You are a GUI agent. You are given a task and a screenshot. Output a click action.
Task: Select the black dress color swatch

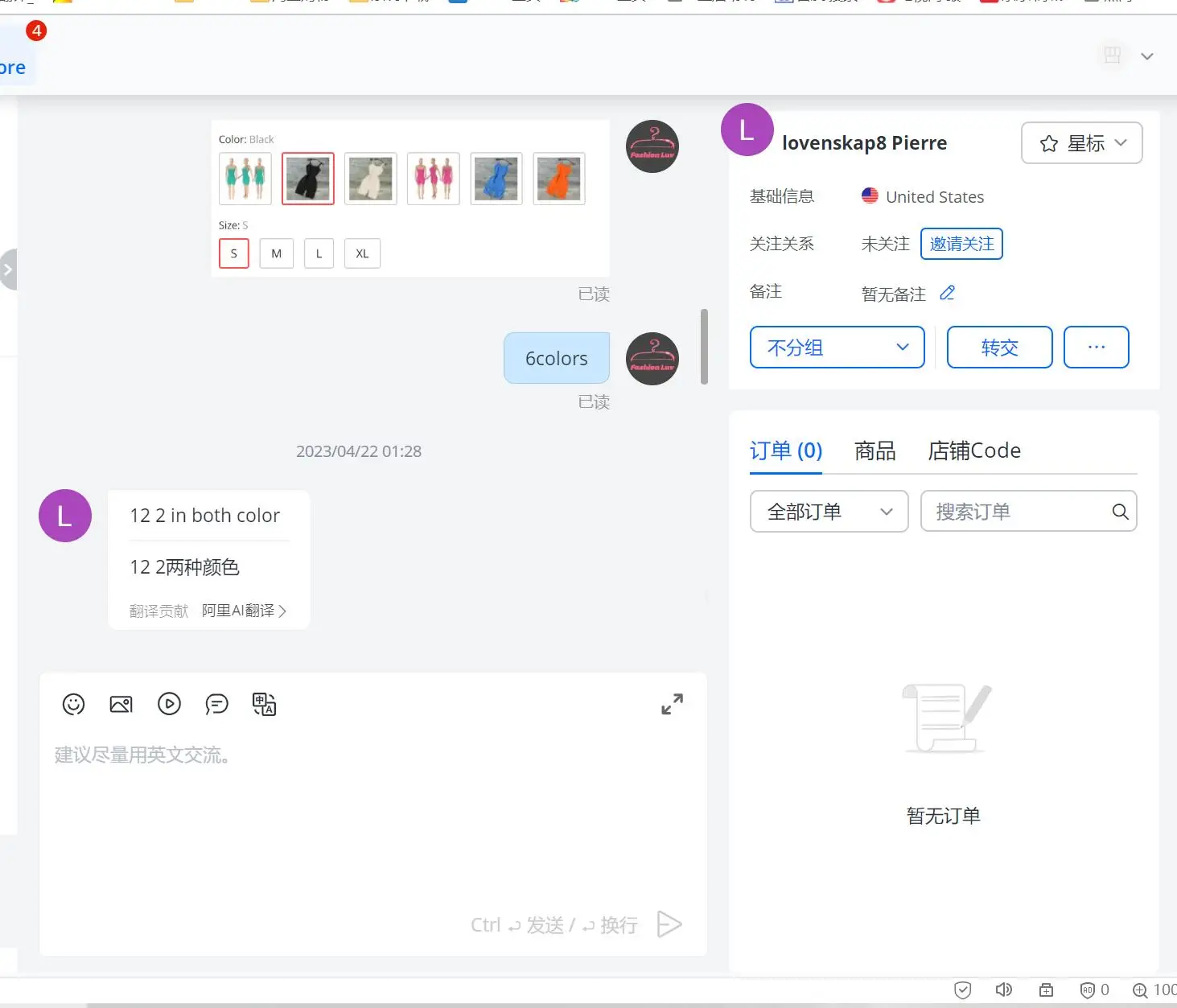308,179
